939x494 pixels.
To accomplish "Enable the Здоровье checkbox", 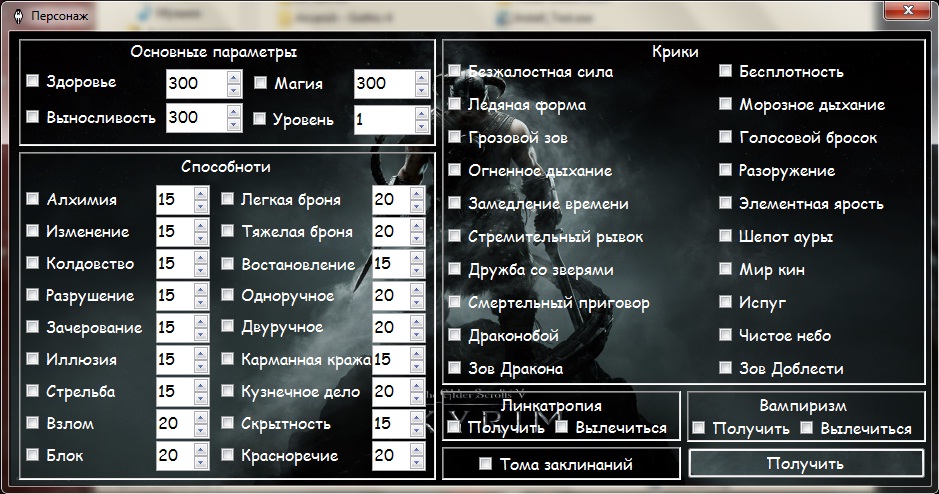I will [x=33, y=80].
